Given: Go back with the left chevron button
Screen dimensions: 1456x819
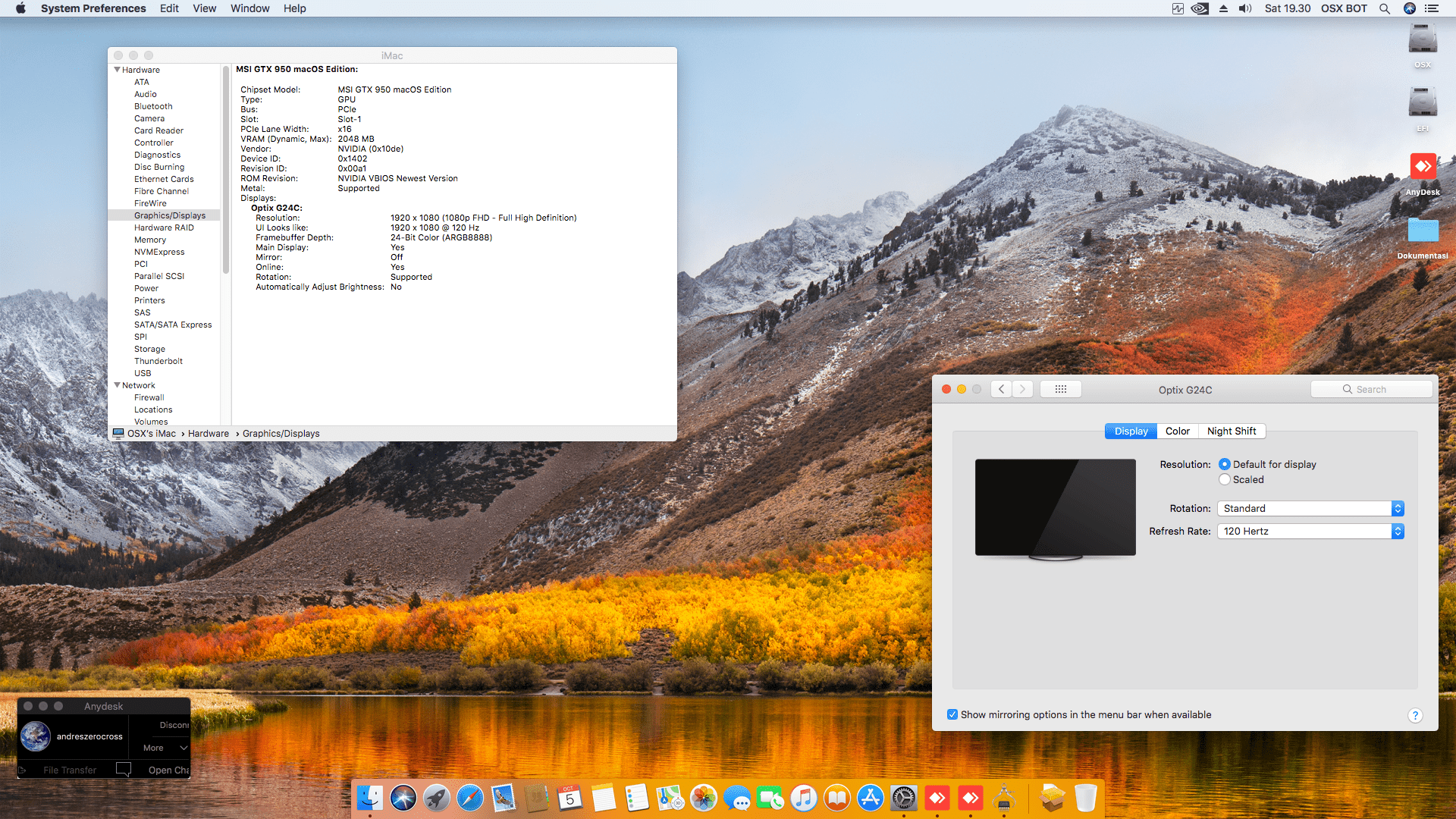Looking at the screenshot, I should tap(1001, 389).
